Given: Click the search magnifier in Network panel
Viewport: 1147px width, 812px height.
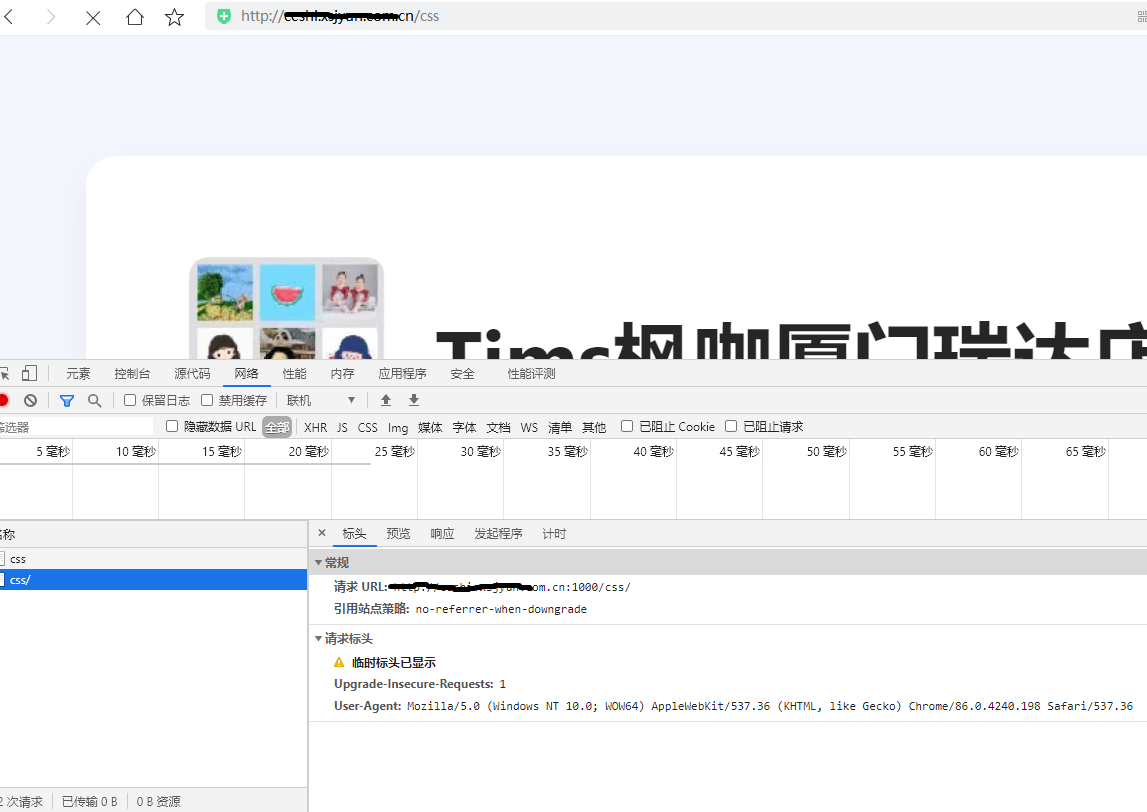Looking at the screenshot, I should coord(94,399).
